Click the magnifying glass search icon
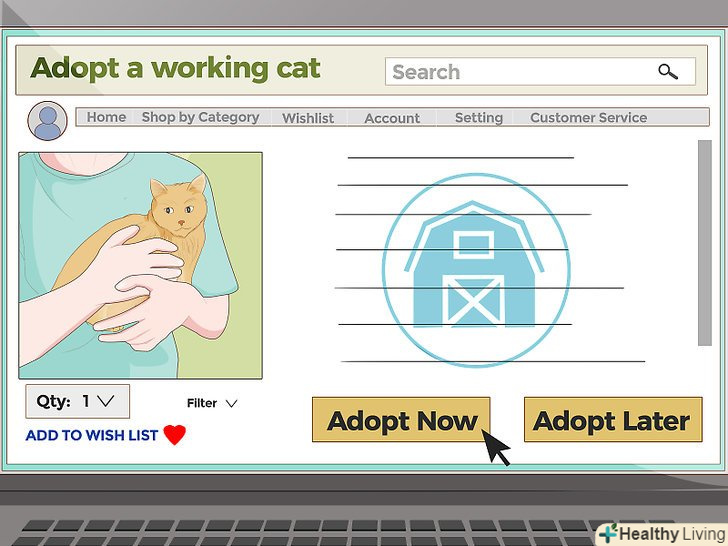Viewport: 728px width, 546px height. coord(668,72)
